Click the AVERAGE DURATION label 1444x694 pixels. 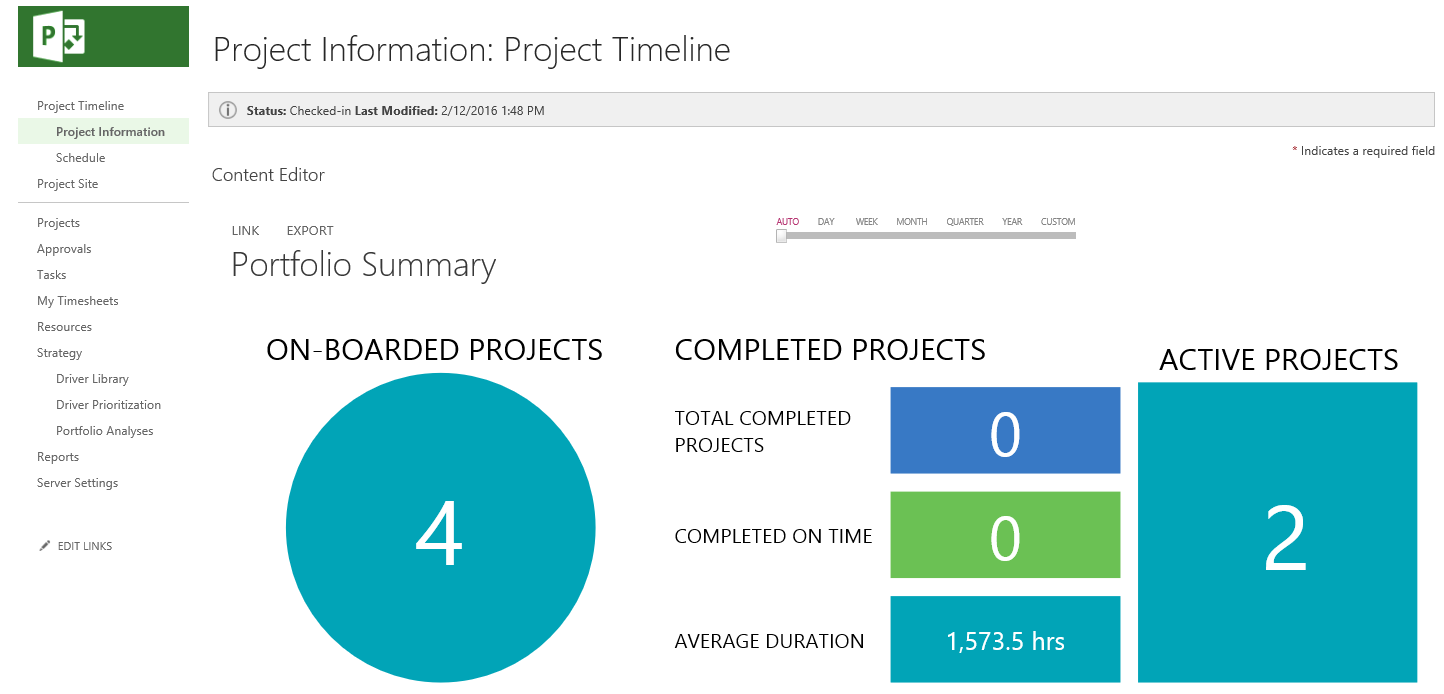tap(769, 642)
